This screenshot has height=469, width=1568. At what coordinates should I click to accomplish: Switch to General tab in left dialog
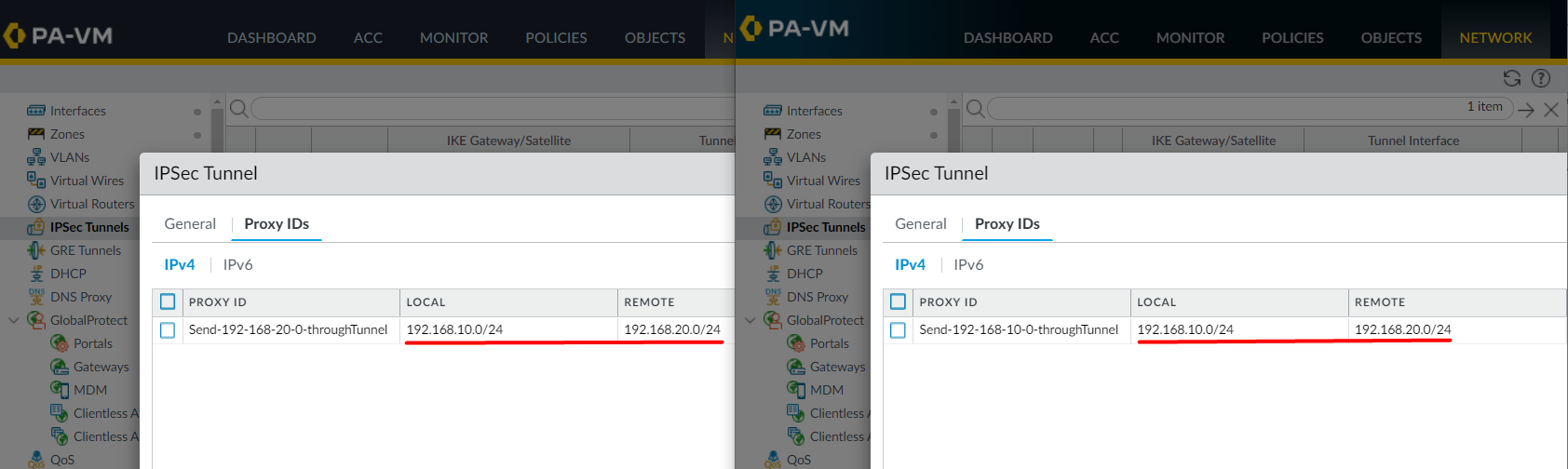pyautogui.click(x=190, y=224)
